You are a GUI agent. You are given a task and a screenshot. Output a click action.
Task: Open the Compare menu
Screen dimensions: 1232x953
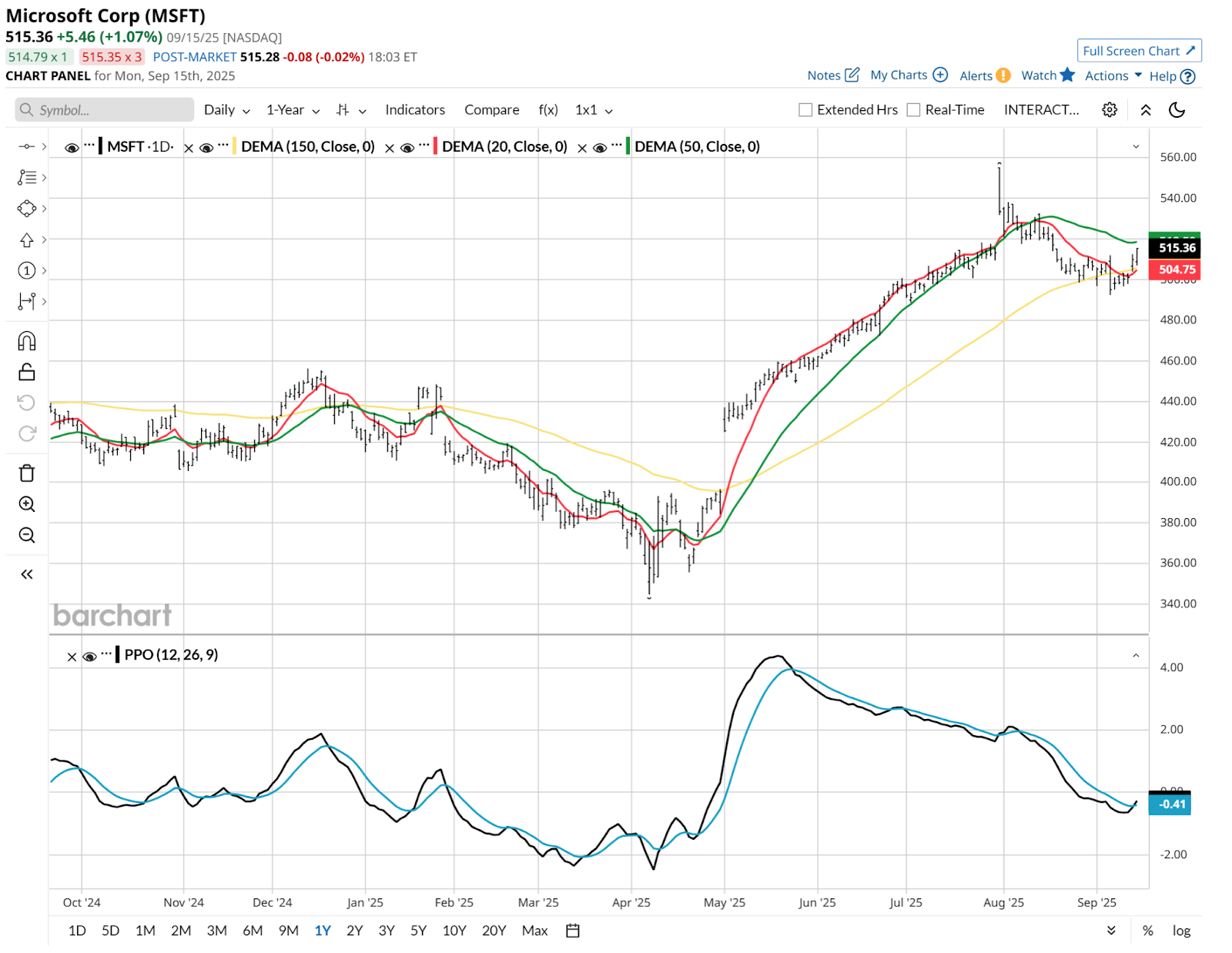coord(492,110)
